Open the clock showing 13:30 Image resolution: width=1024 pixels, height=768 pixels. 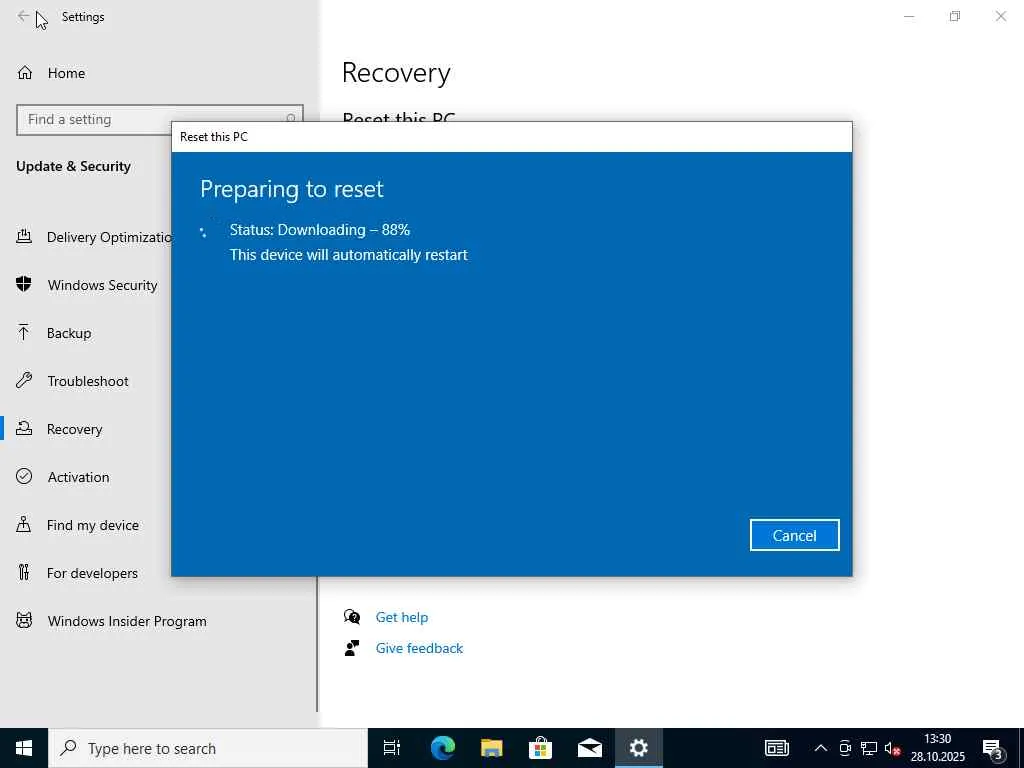(x=938, y=748)
